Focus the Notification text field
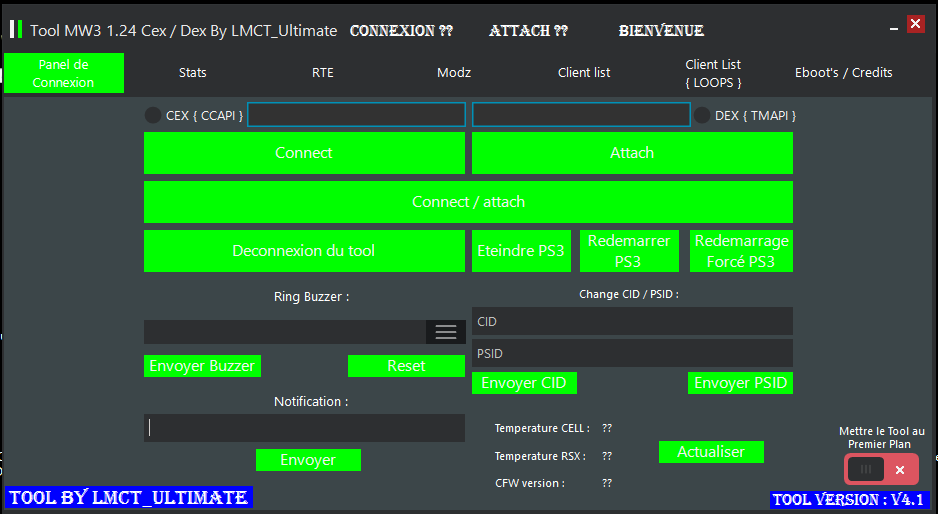The height and width of the screenshot is (514, 938). tap(304, 428)
